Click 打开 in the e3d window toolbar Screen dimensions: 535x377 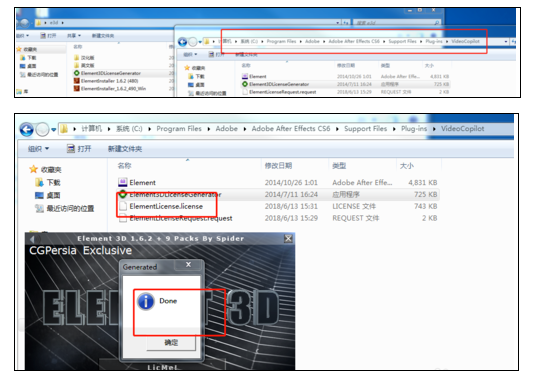(48, 35)
